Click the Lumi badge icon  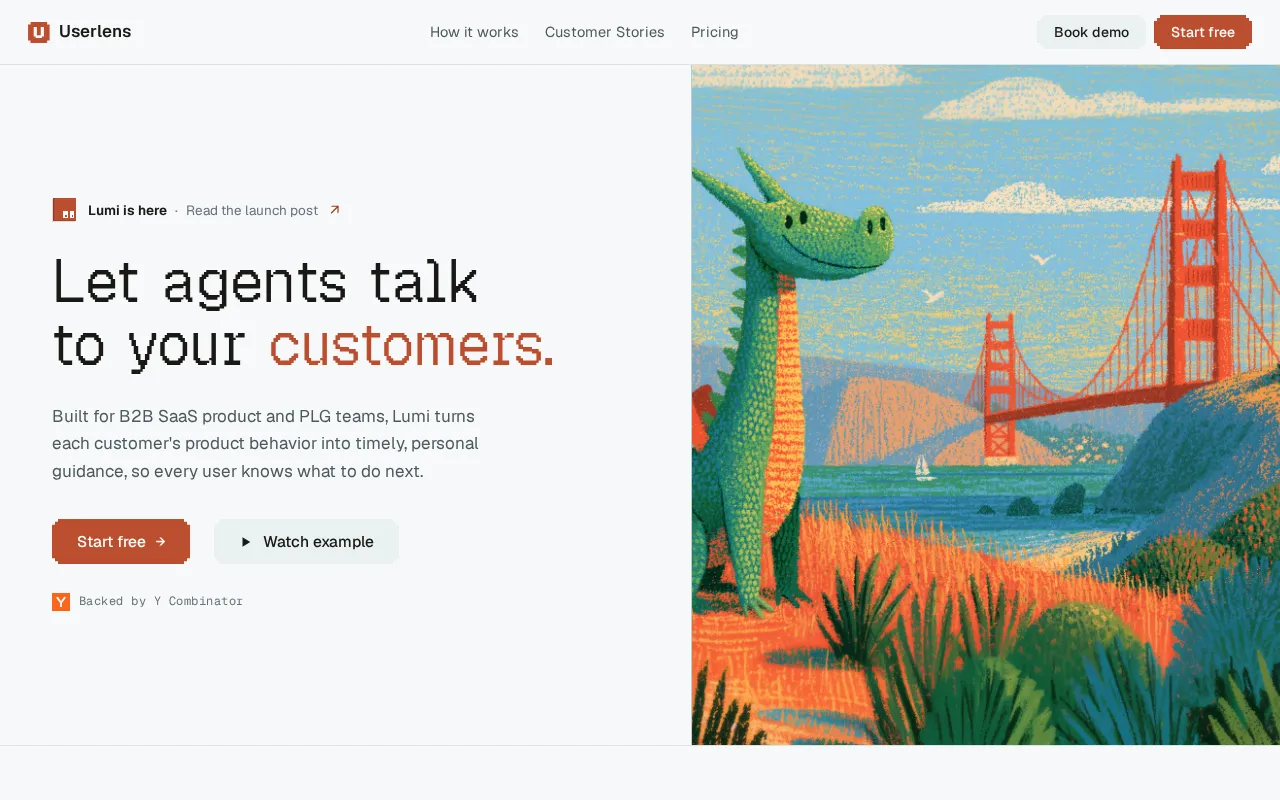coord(64,210)
